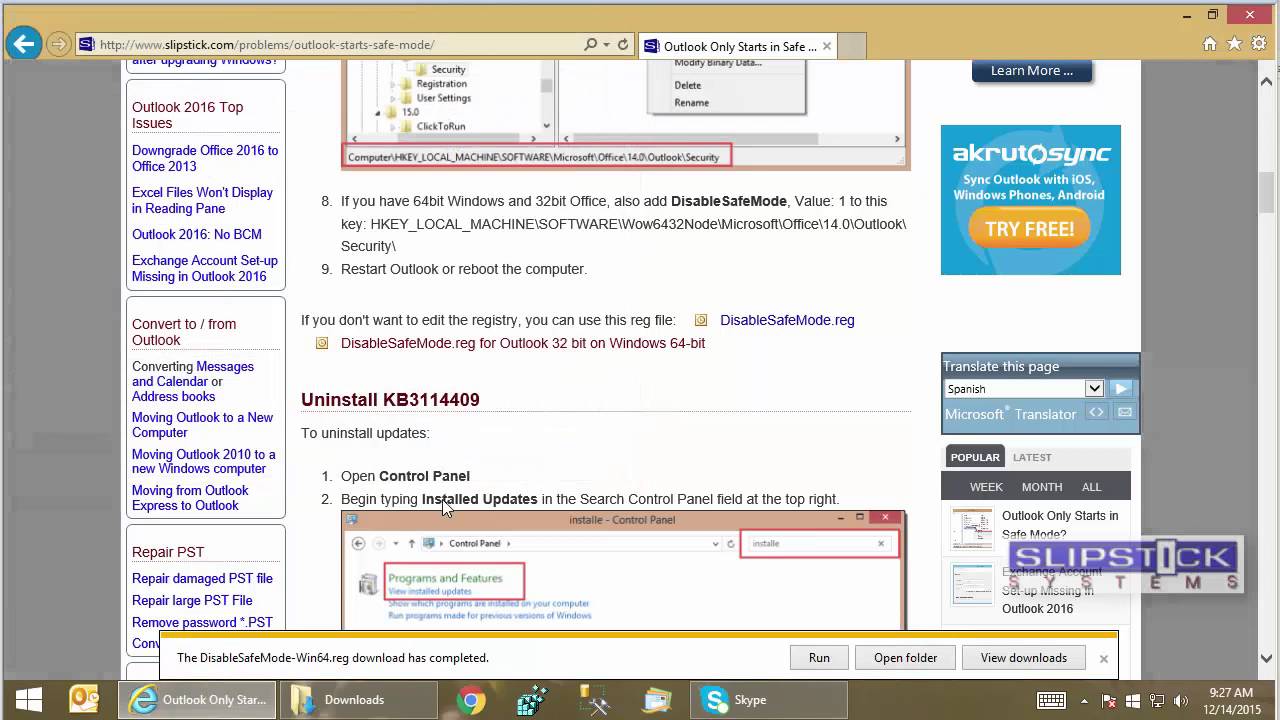
Task: Select the MONTH filter
Action: tap(1042, 487)
